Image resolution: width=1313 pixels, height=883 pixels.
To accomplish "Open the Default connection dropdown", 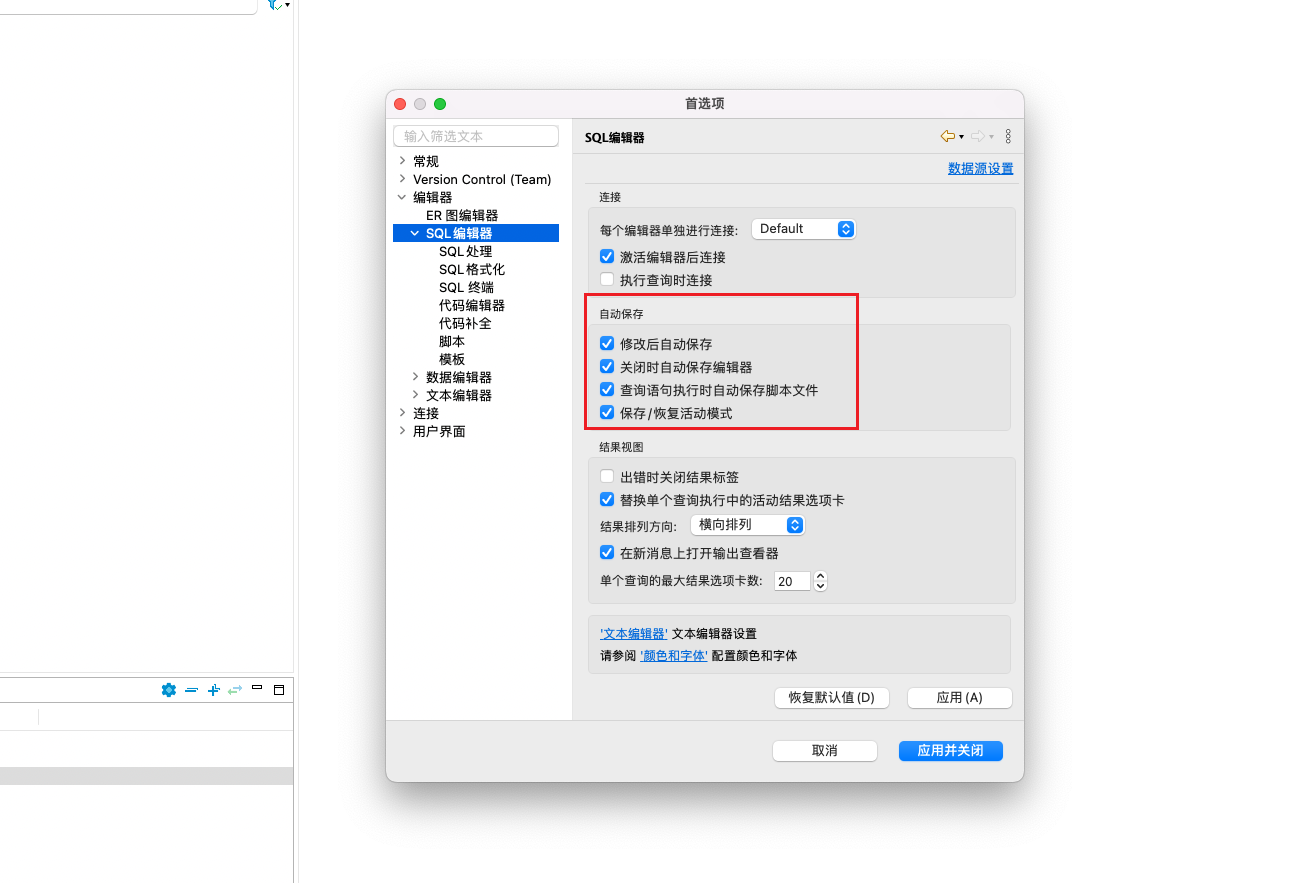I will coord(803,229).
